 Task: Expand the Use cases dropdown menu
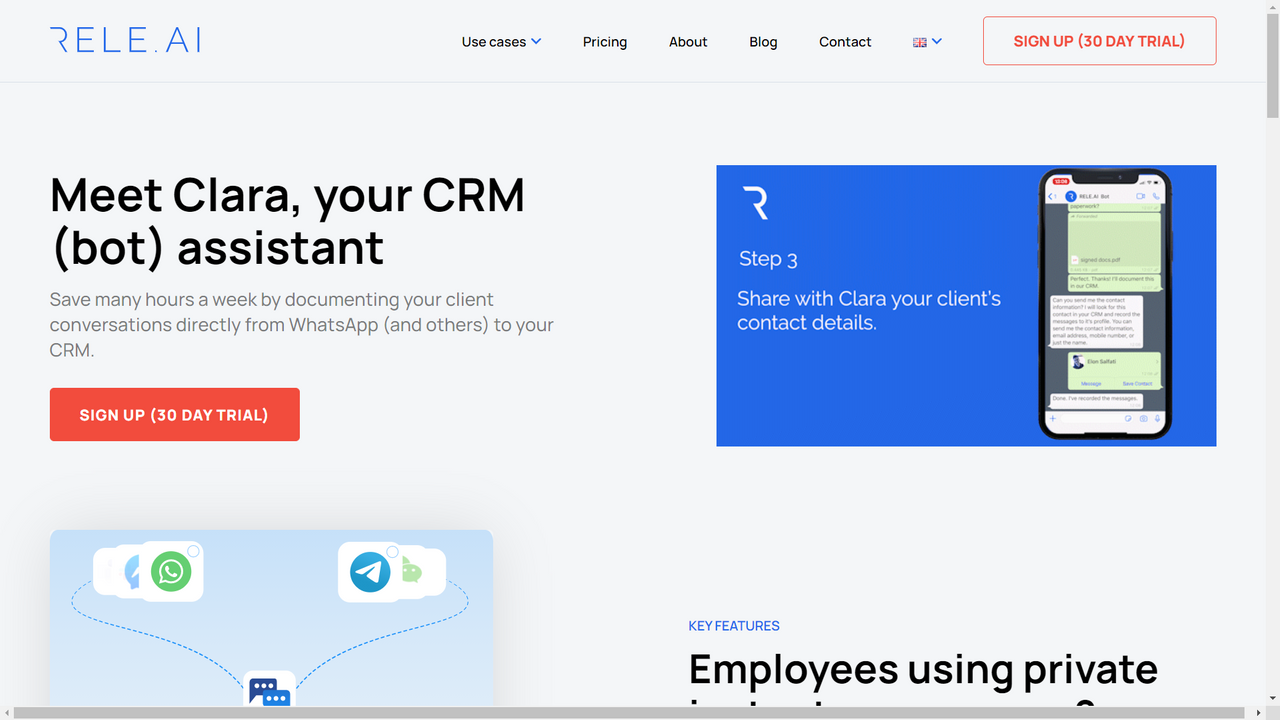[501, 42]
